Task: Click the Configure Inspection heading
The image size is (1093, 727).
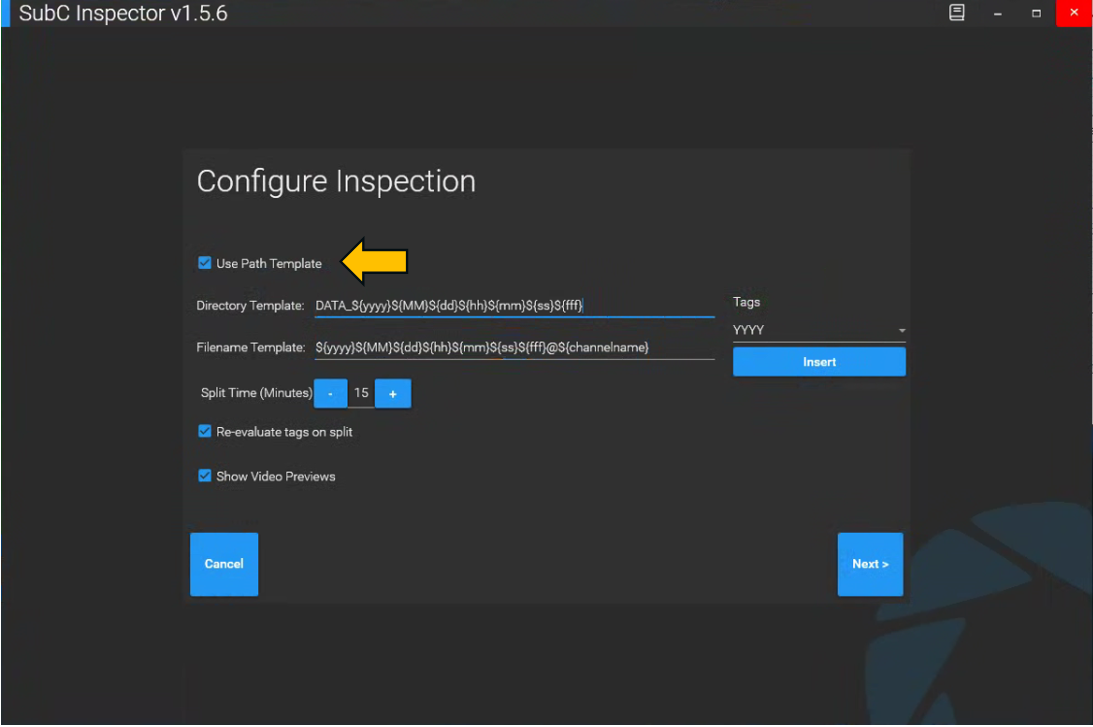Action: [x=336, y=182]
